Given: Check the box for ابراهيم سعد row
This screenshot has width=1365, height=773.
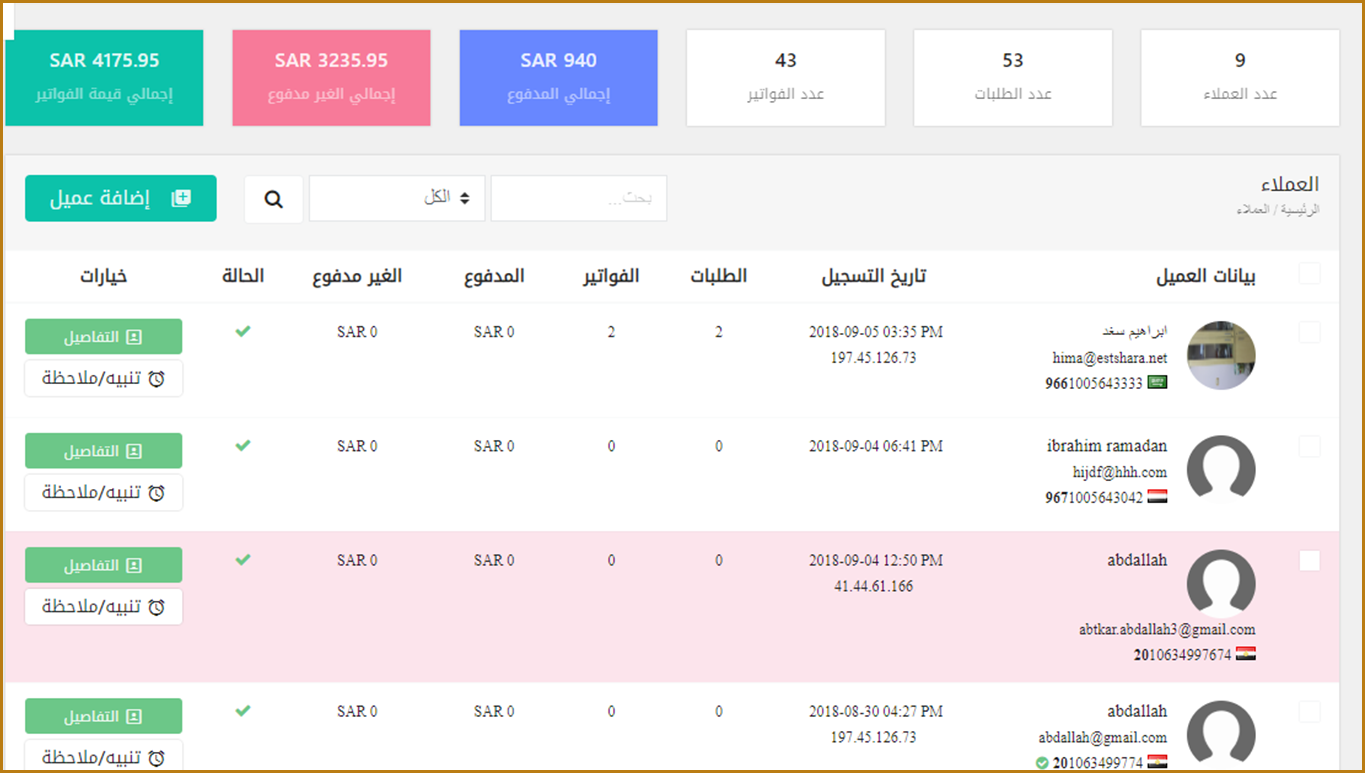Looking at the screenshot, I should 1309,333.
